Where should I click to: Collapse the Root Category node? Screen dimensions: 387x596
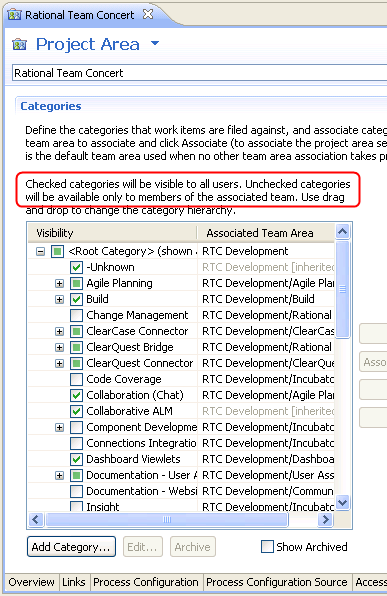(41, 251)
